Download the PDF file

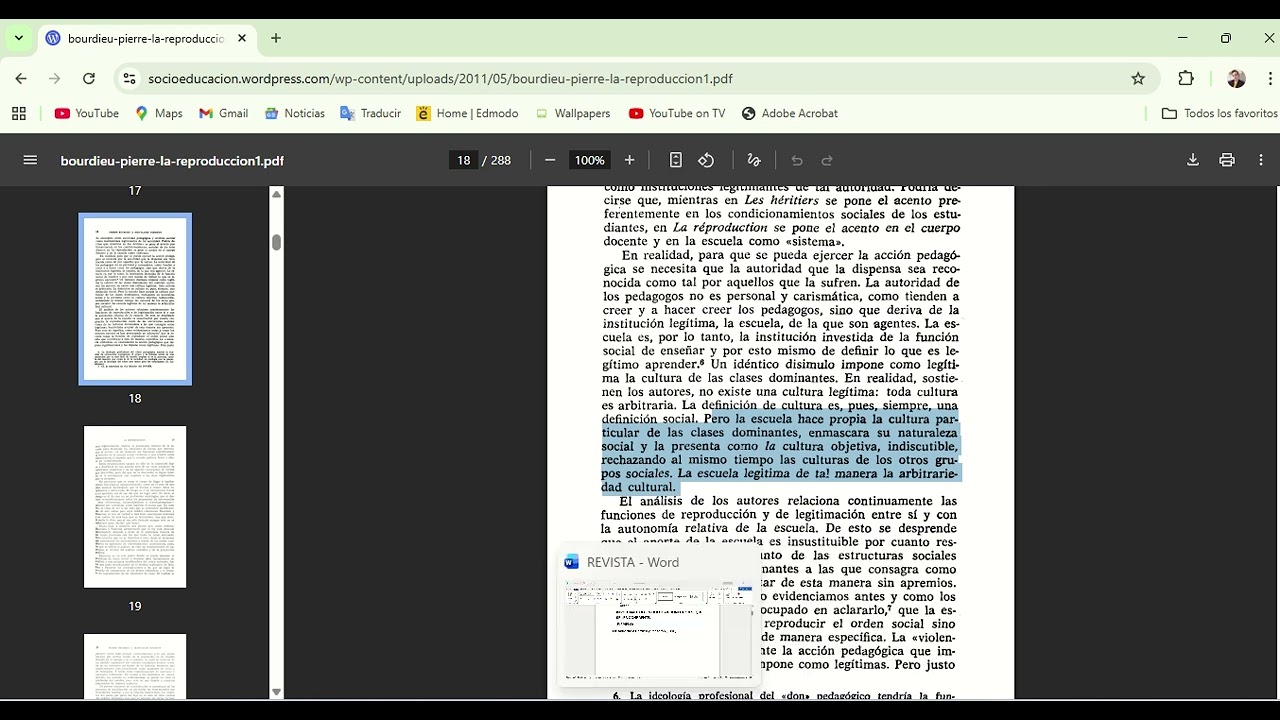click(1193, 160)
